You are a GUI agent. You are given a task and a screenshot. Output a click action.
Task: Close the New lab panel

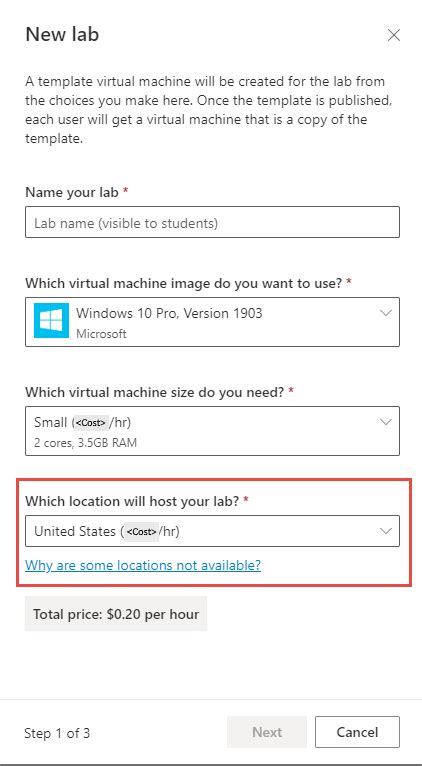[394, 36]
